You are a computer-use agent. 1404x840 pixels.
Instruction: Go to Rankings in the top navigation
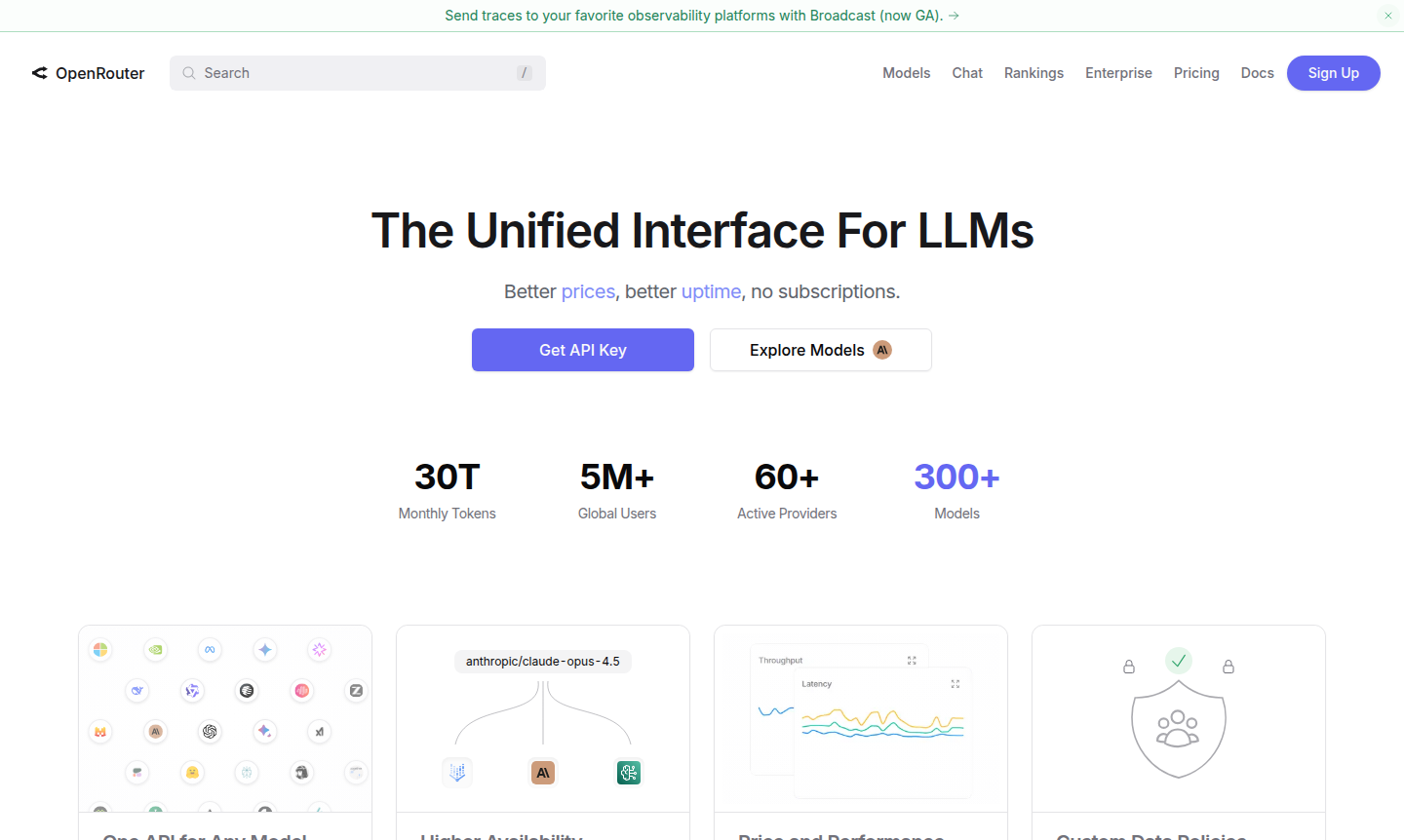tap(1033, 73)
